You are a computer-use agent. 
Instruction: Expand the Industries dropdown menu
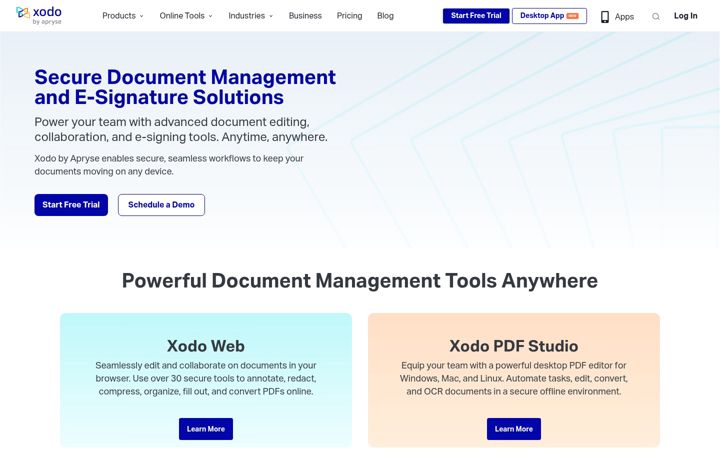[x=251, y=16]
